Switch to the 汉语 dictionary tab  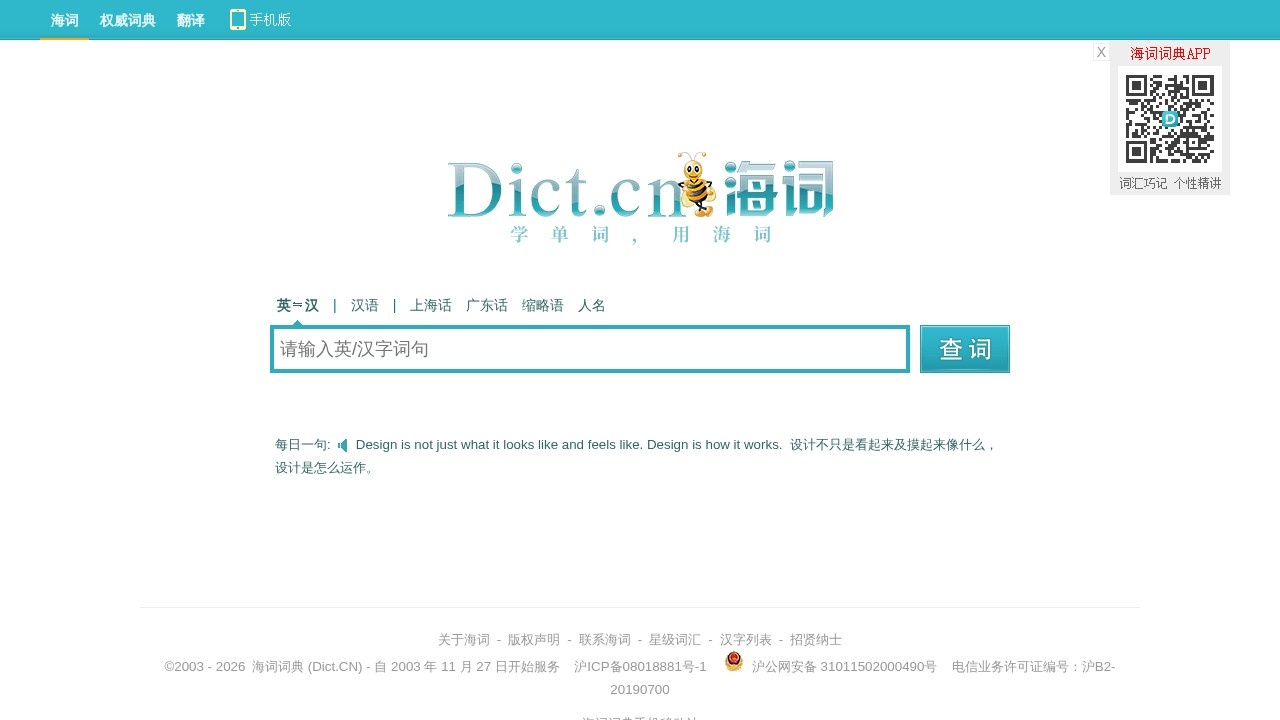coord(364,305)
